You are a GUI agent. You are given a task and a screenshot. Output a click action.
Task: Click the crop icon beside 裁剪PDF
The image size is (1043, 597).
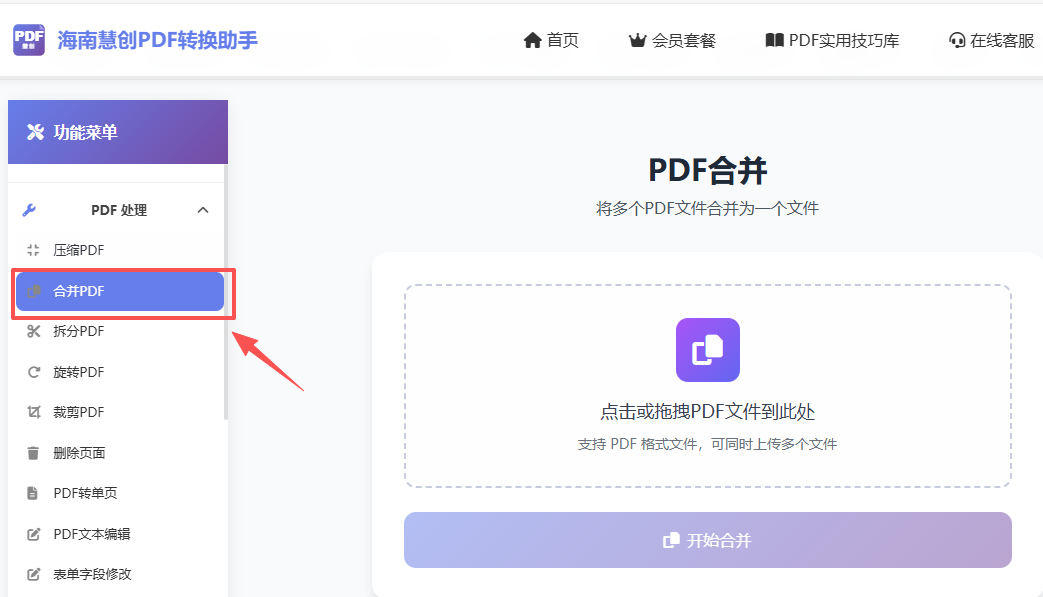pos(33,412)
